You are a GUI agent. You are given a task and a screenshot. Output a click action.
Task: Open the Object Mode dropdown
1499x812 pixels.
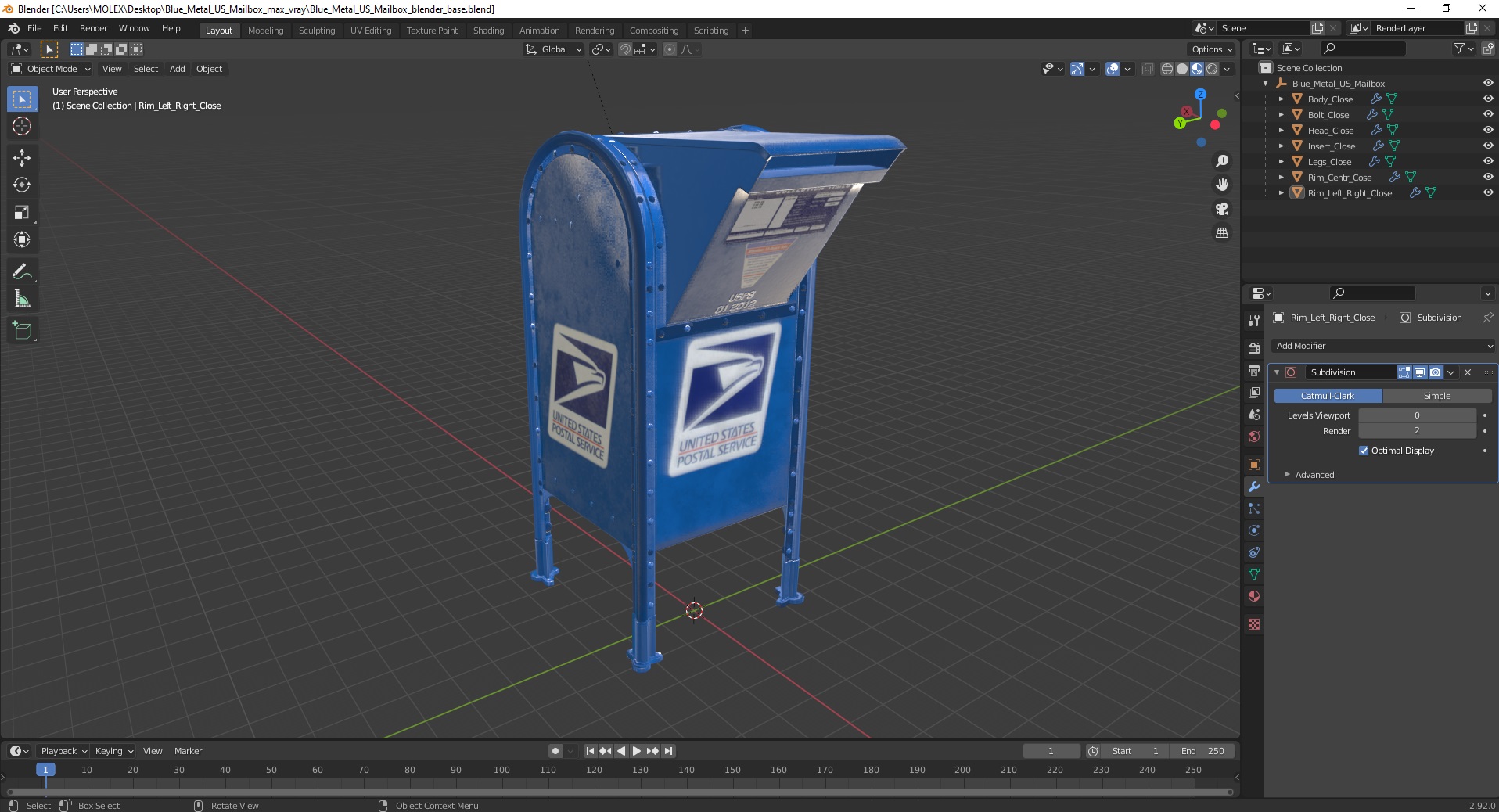point(51,69)
